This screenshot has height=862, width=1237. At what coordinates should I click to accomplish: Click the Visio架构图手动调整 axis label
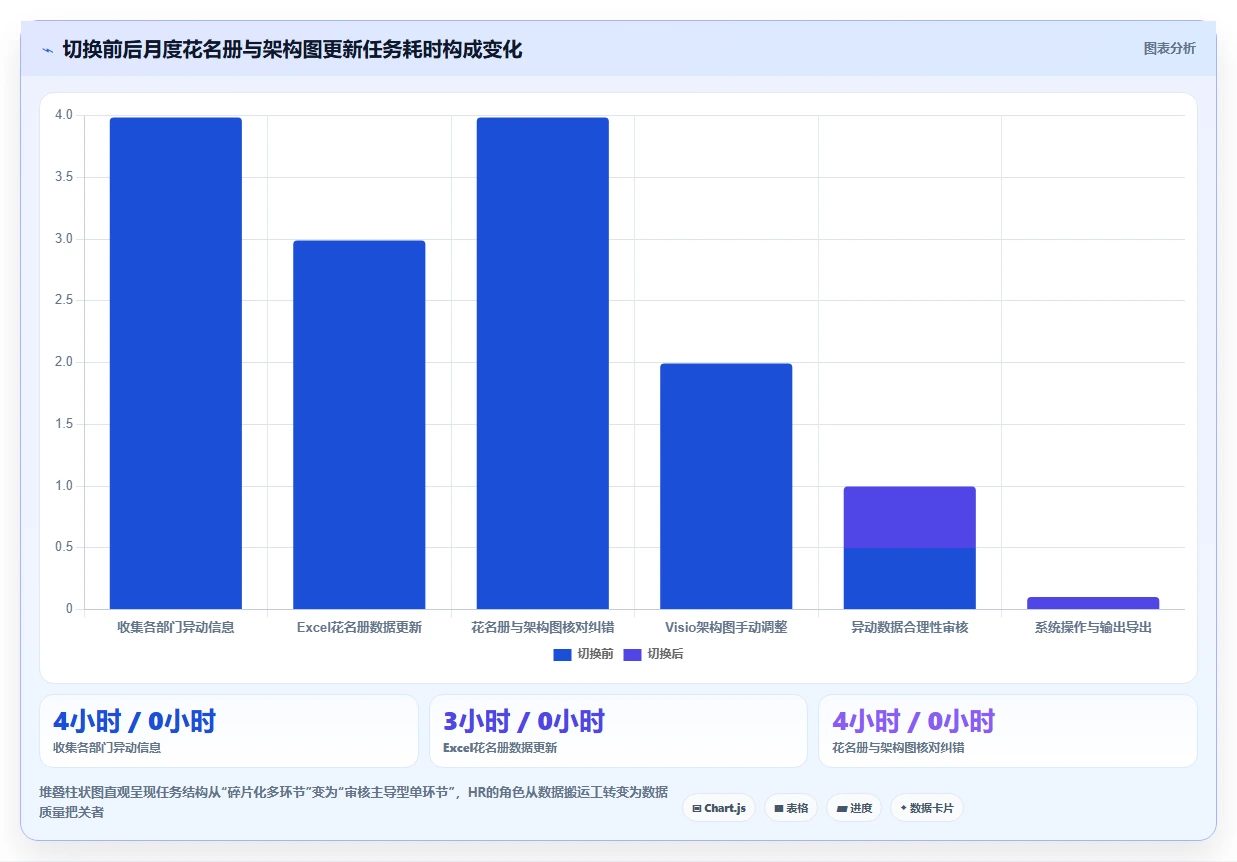(x=726, y=628)
